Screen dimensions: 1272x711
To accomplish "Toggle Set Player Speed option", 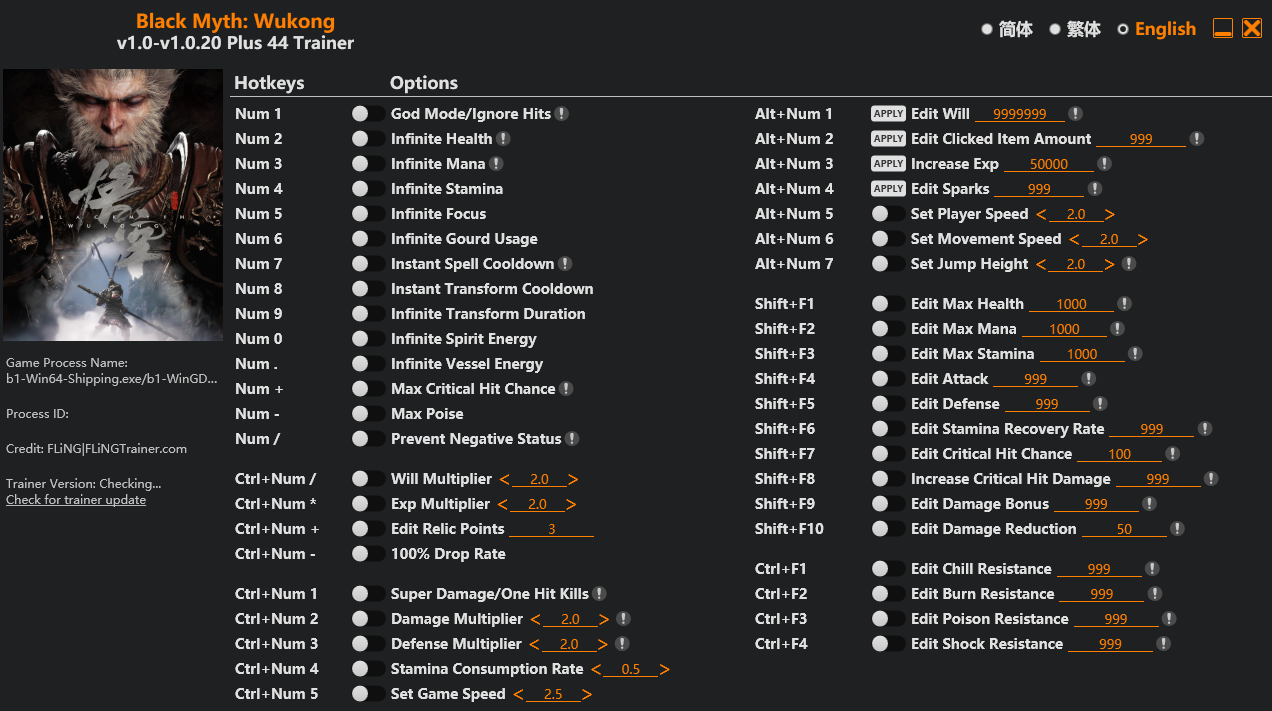I will 888,214.
